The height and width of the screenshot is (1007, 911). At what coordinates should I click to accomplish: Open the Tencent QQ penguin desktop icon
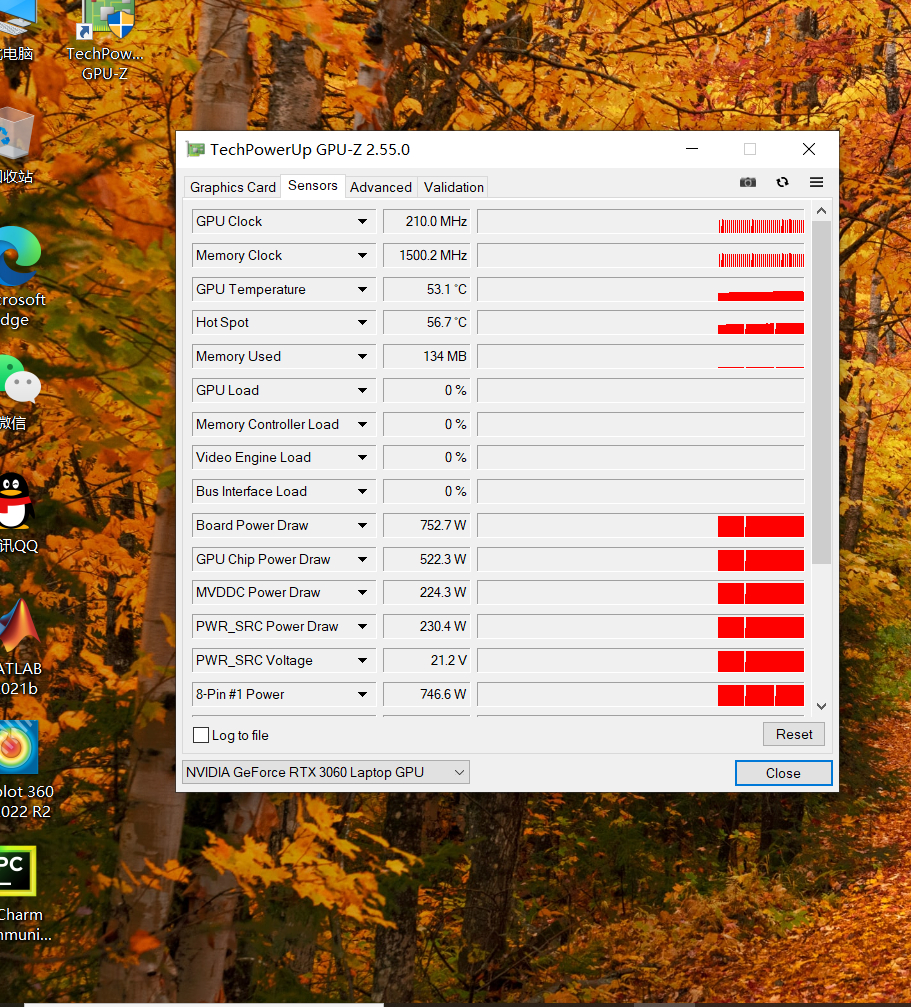pos(18,514)
